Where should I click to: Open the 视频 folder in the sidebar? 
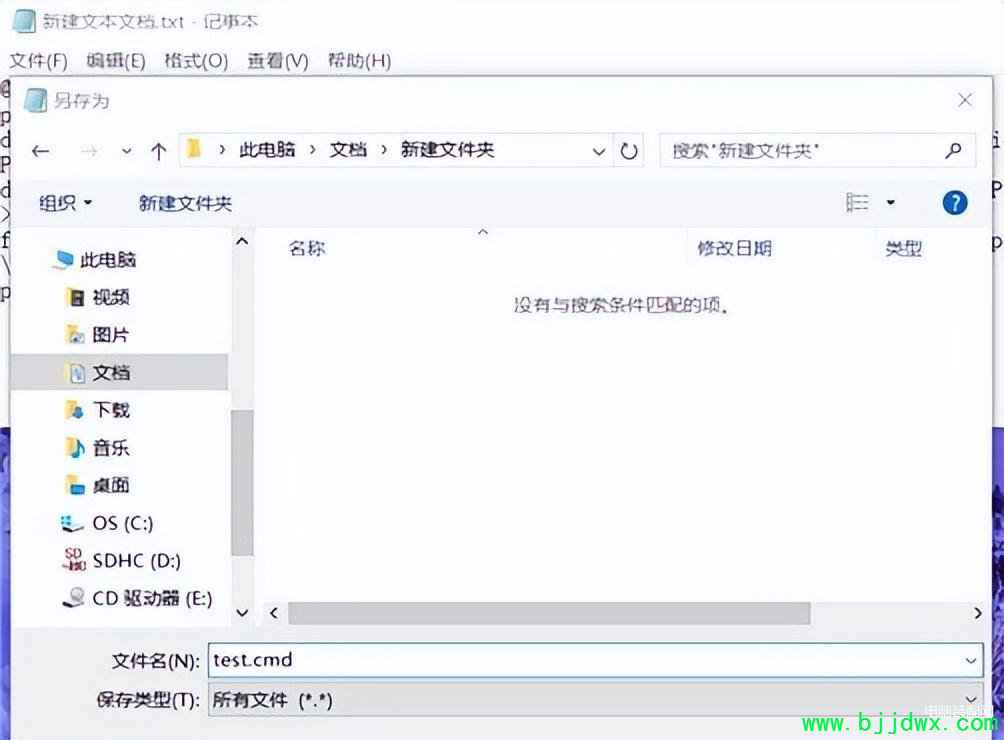(110, 297)
